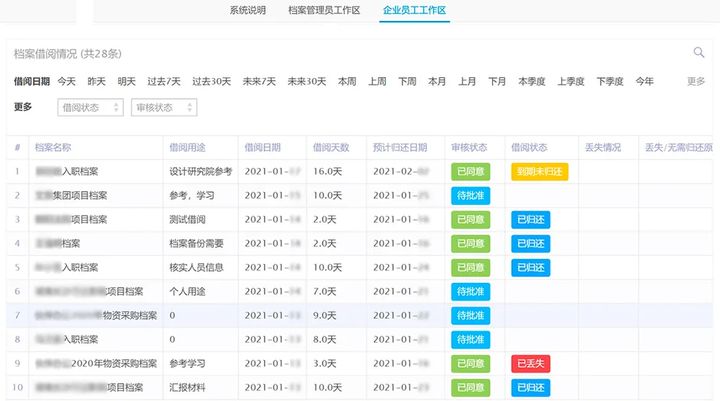Switch to 系统说明 tab
This screenshot has height=401, width=720.
click(248, 10)
